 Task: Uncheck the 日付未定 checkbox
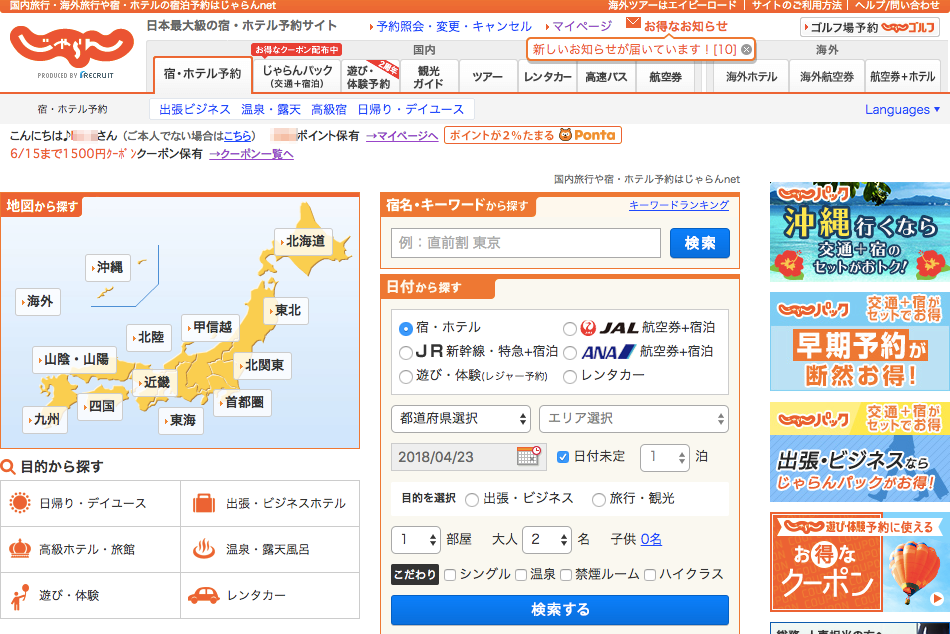[x=563, y=457]
